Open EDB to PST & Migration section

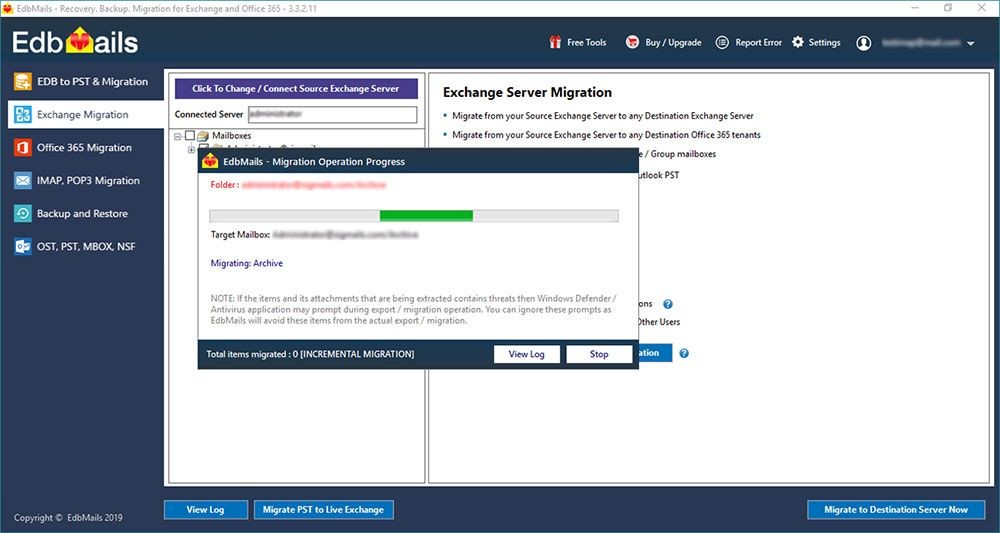point(86,82)
